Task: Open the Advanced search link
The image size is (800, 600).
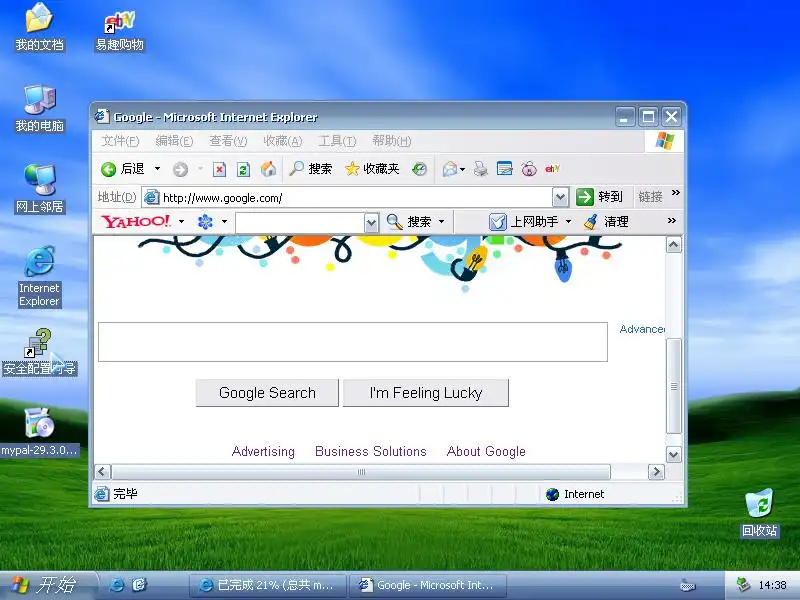Action: (x=642, y=329)
